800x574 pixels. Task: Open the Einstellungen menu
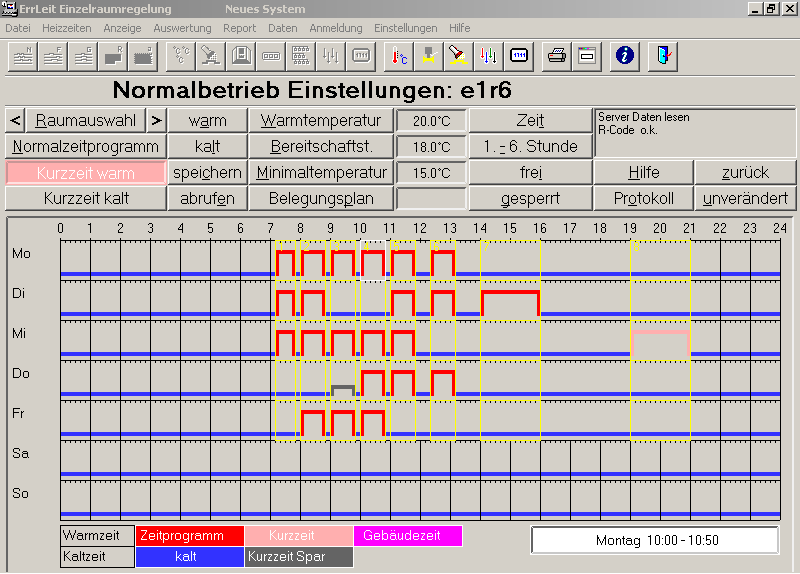[x=405, y=28]
